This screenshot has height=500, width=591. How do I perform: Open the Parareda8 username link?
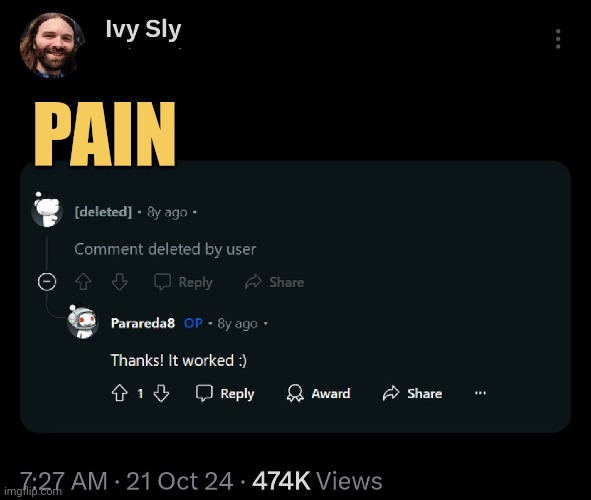pyautogui.click(x=143, y=323)
